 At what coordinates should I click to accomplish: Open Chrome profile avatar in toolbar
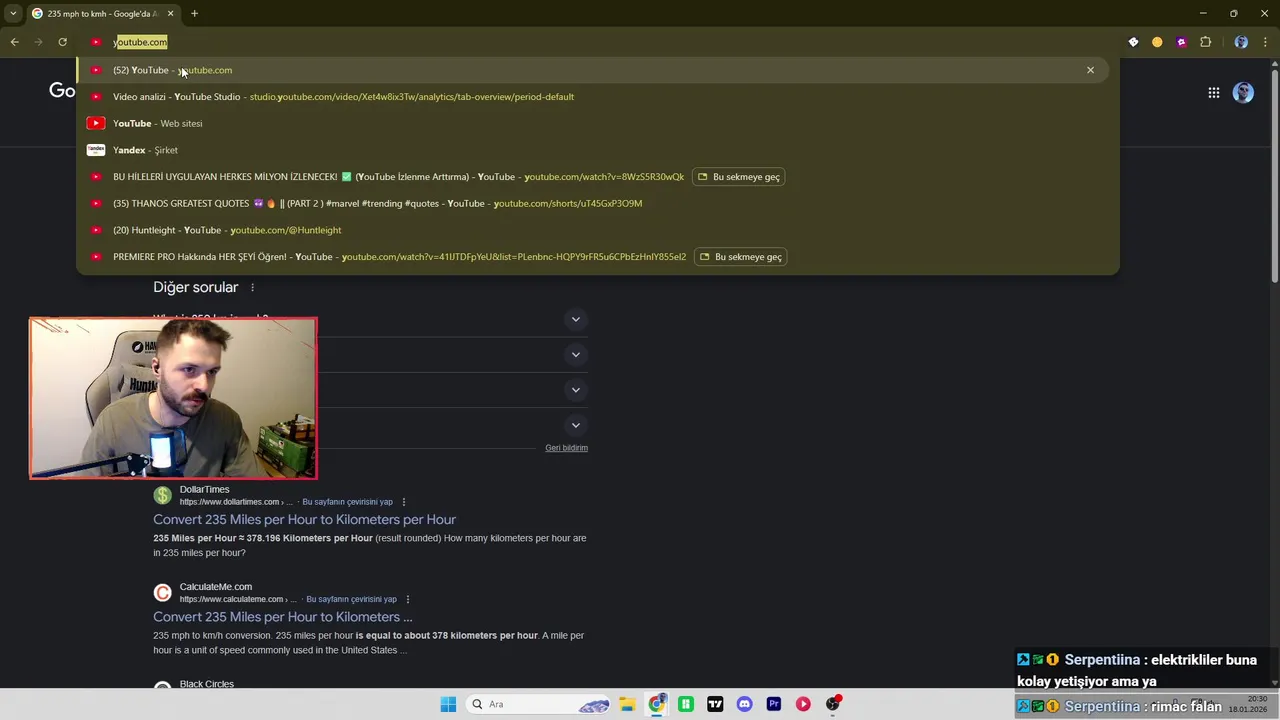tap(1241, 42)
